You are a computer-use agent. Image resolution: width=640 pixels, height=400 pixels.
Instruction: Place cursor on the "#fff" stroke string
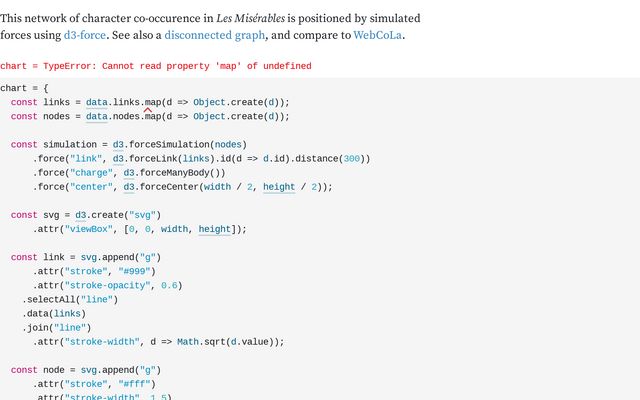135,384
